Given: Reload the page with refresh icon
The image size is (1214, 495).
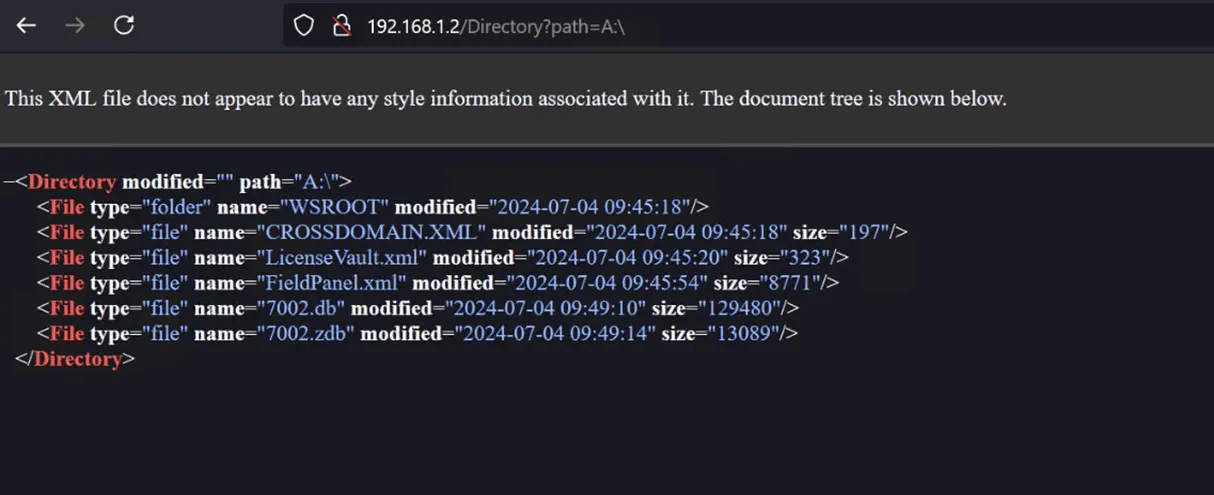Looking at the screenshot, I should [124, 26].
